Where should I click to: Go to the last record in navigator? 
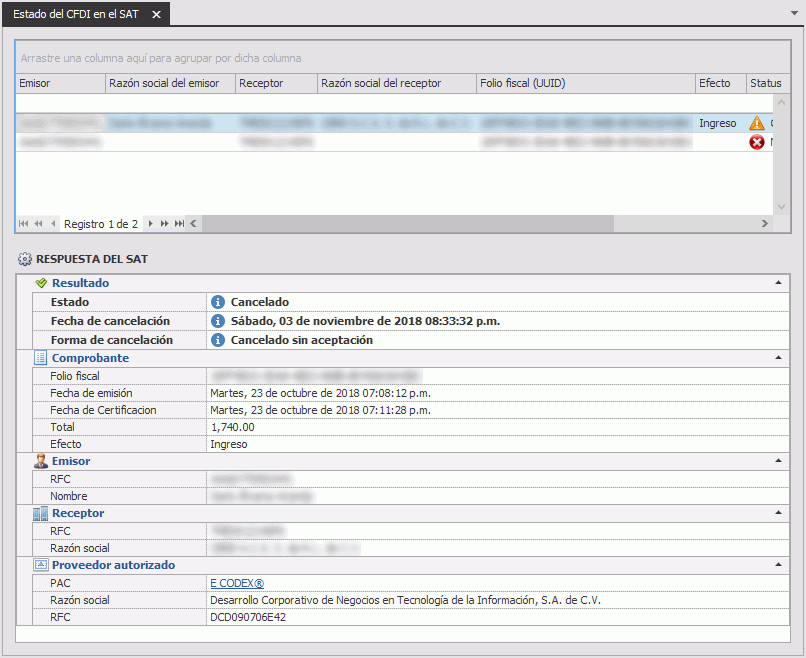[179, 224]
